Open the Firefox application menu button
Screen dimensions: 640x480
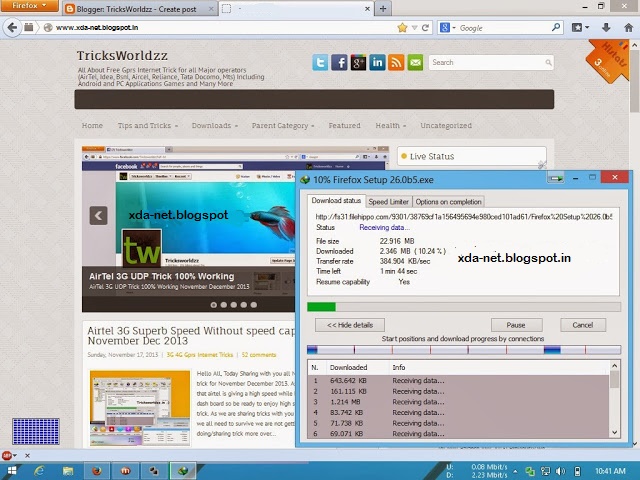[x=29, y=6]
